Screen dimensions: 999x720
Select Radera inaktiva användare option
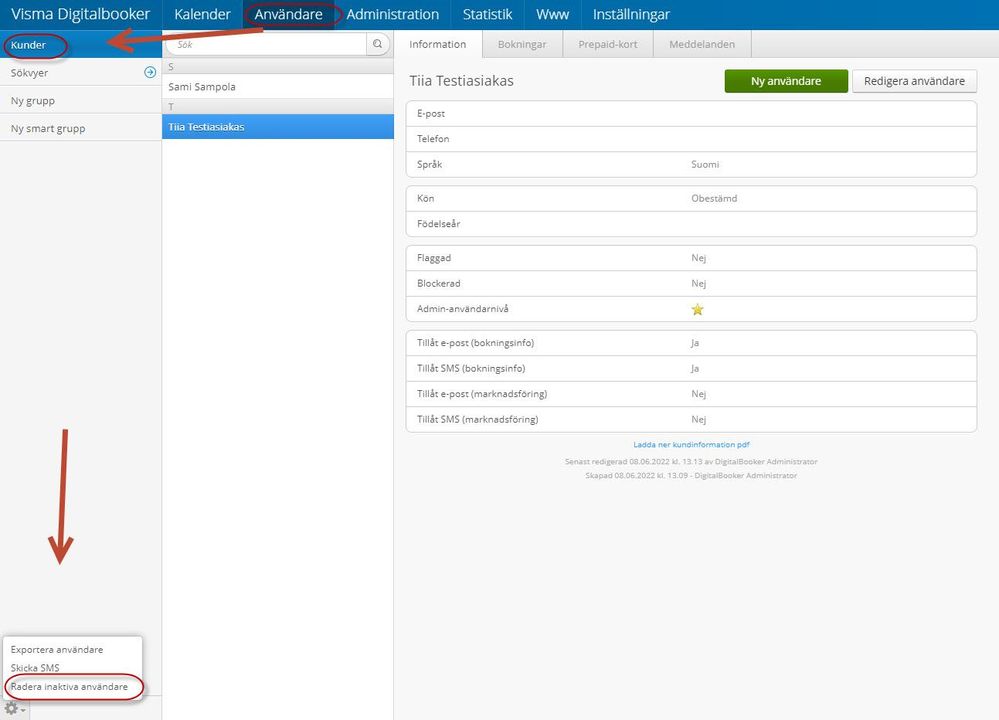69,686
